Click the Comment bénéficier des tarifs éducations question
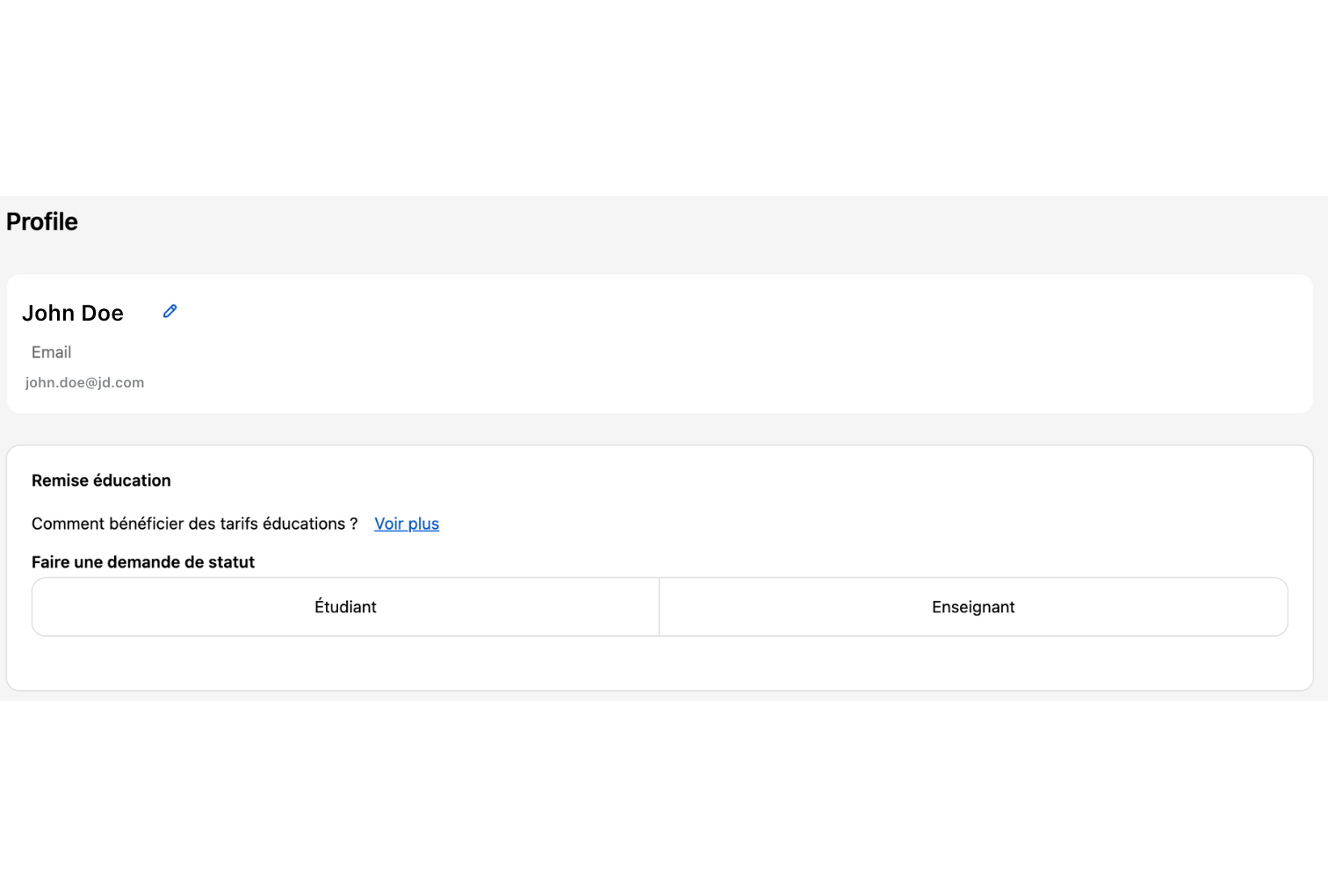The width and height of the screenshot is (1328, 896). 194,524
